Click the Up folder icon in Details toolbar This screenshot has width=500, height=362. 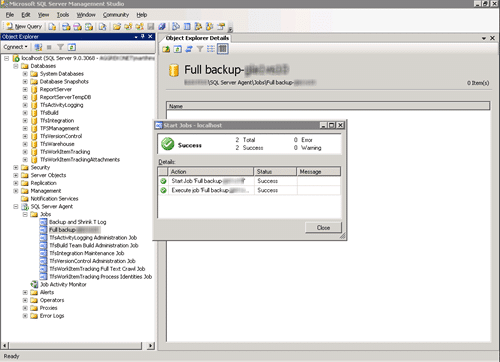tap(166, 49)
